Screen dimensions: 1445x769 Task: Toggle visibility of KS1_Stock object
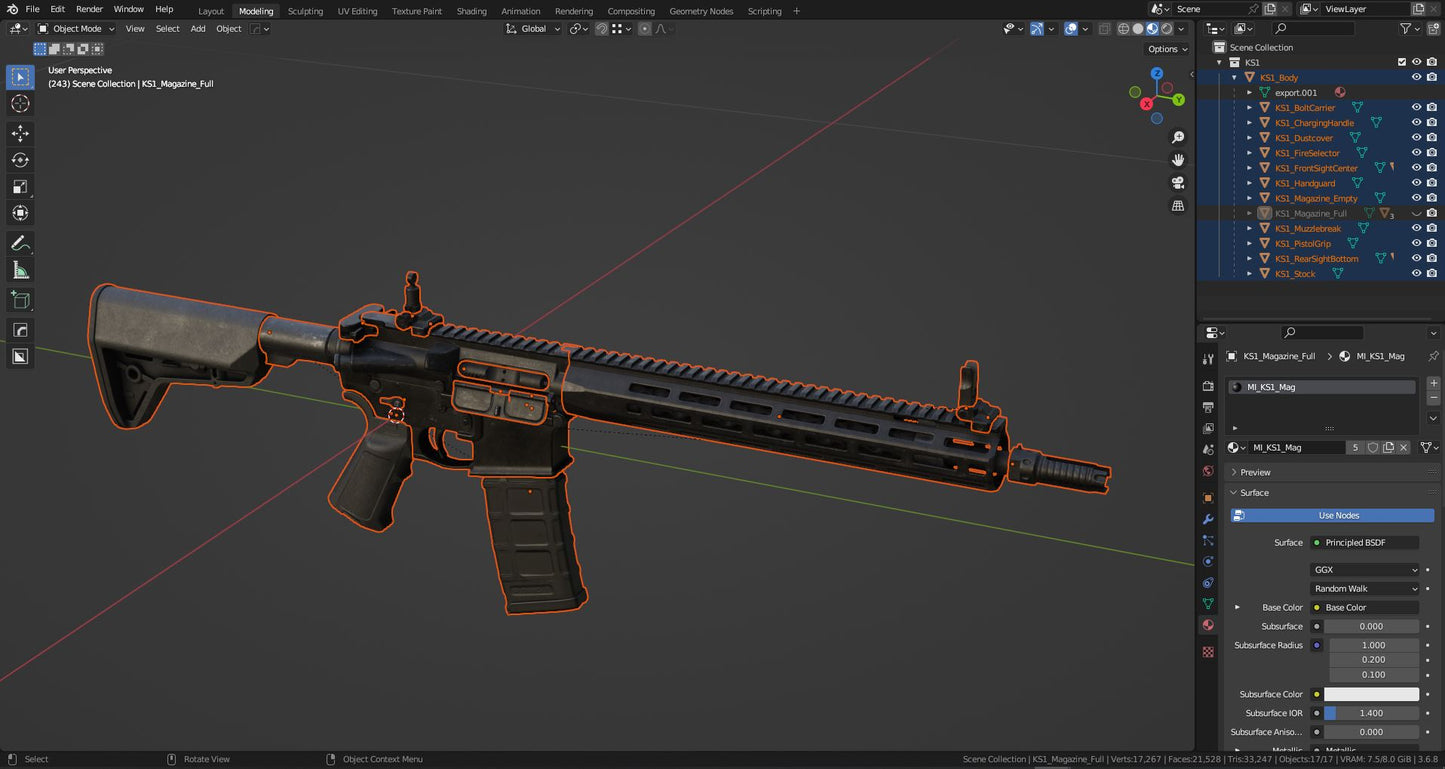[1416, 274]
